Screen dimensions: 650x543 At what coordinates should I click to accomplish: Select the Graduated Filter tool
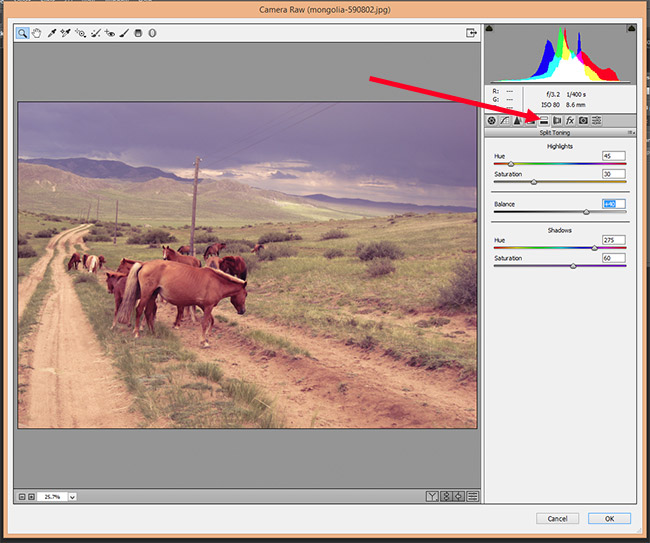pos(138,33)
